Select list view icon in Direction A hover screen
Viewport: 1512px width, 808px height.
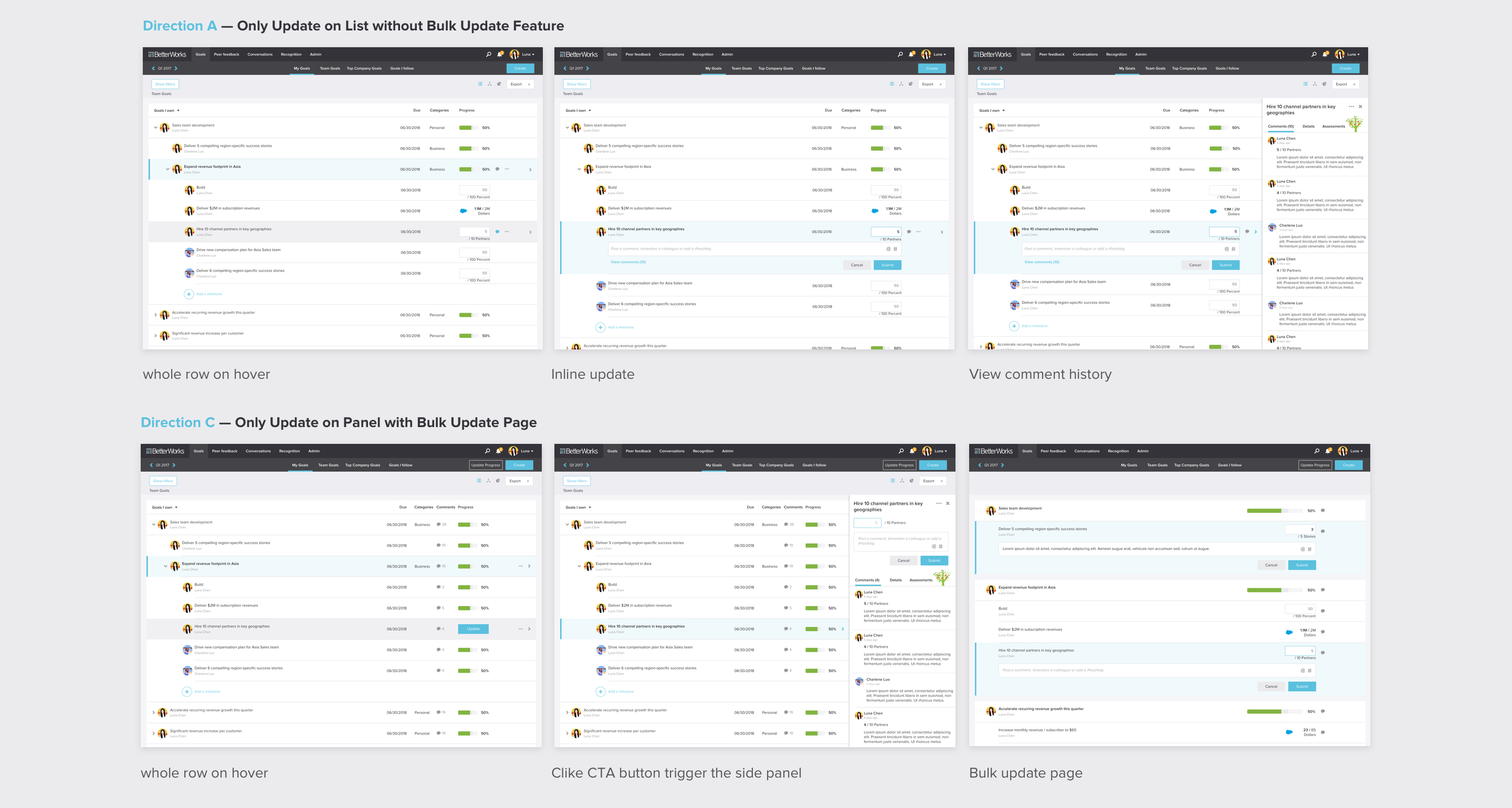tap(480, 84)
